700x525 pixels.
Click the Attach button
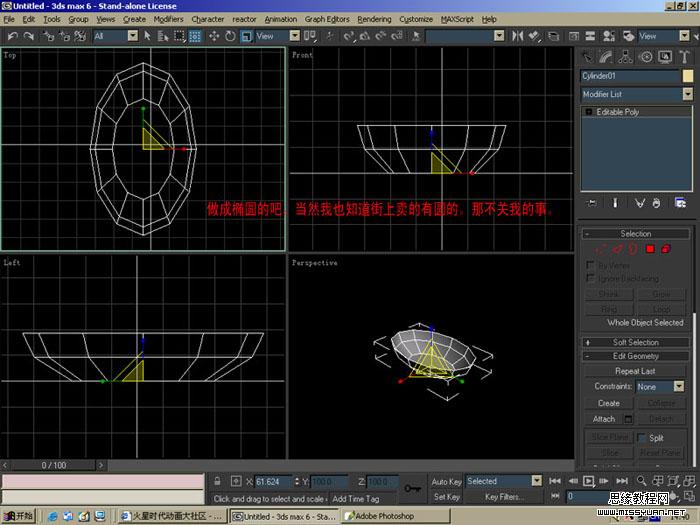604,419
